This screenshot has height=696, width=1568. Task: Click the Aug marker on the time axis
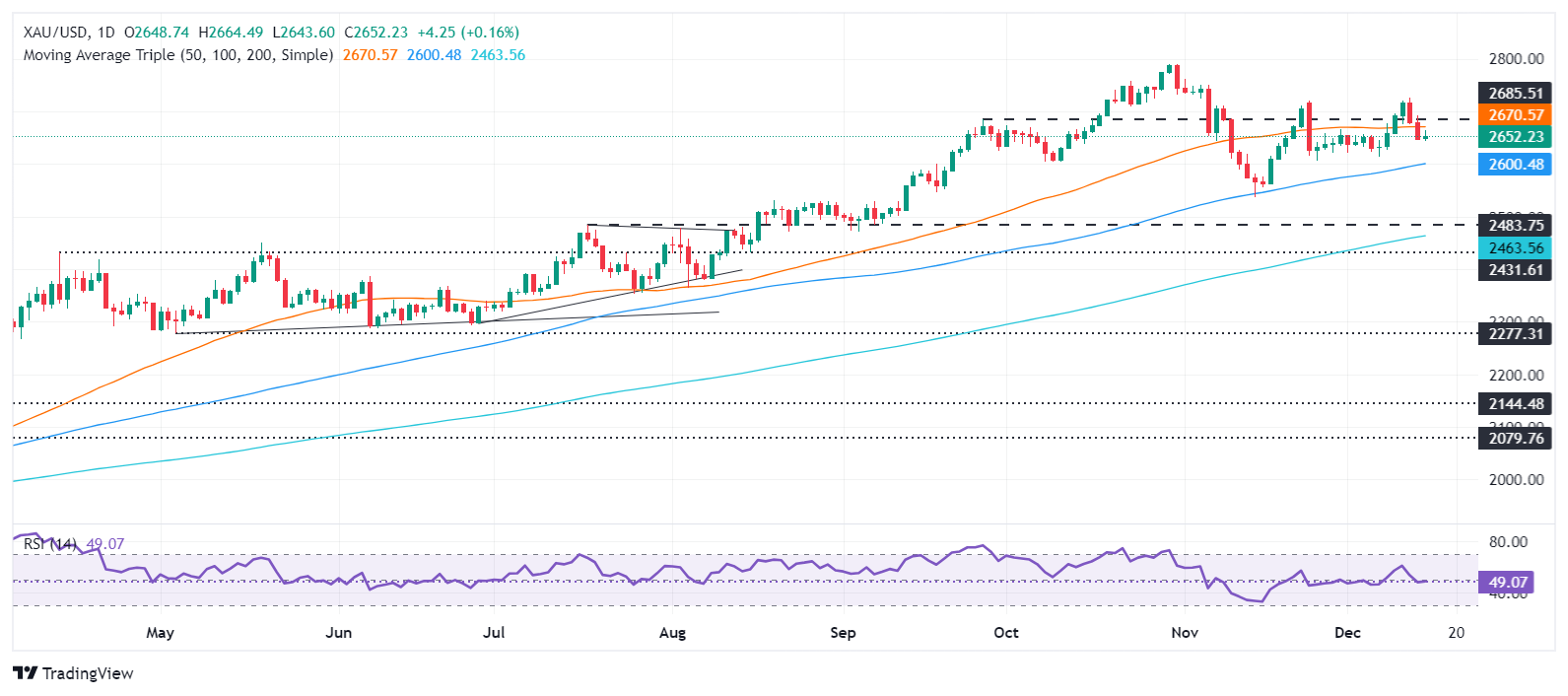pos(672,633)
